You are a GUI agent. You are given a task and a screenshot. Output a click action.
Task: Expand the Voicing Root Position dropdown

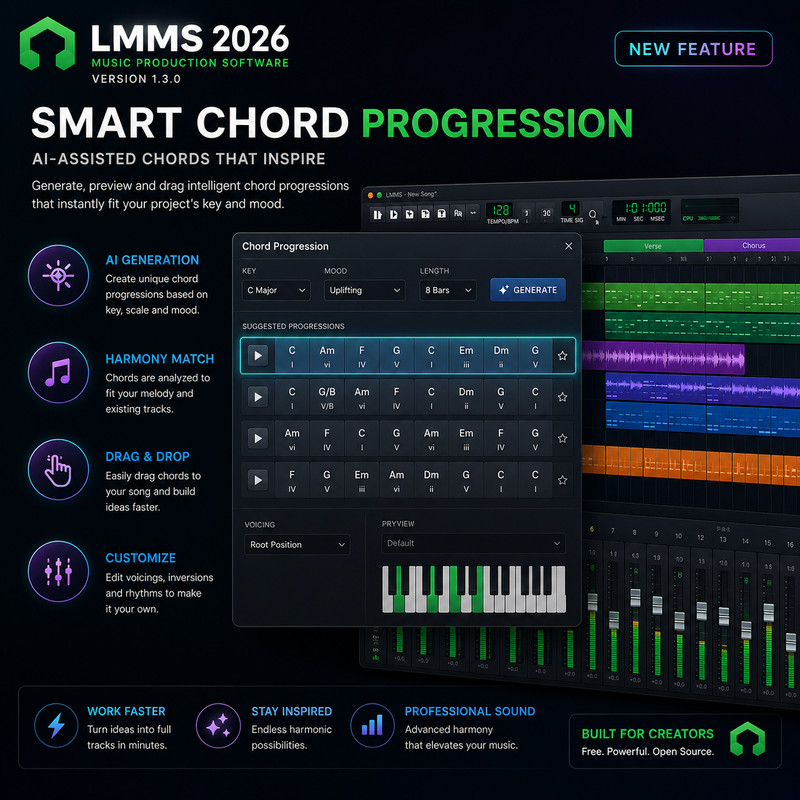pos(297,544)
